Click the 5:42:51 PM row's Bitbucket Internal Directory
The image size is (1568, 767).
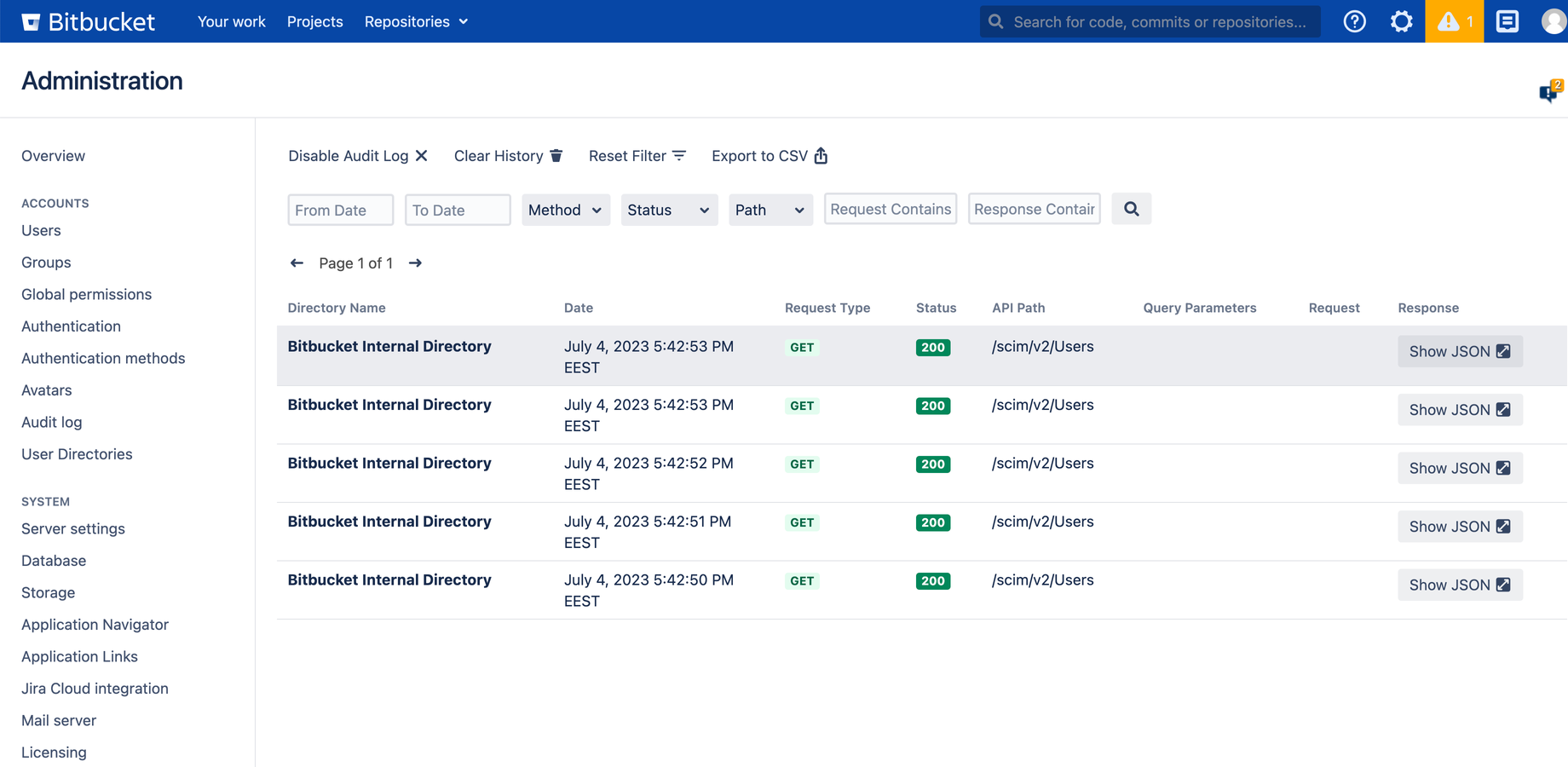[389, 522]
